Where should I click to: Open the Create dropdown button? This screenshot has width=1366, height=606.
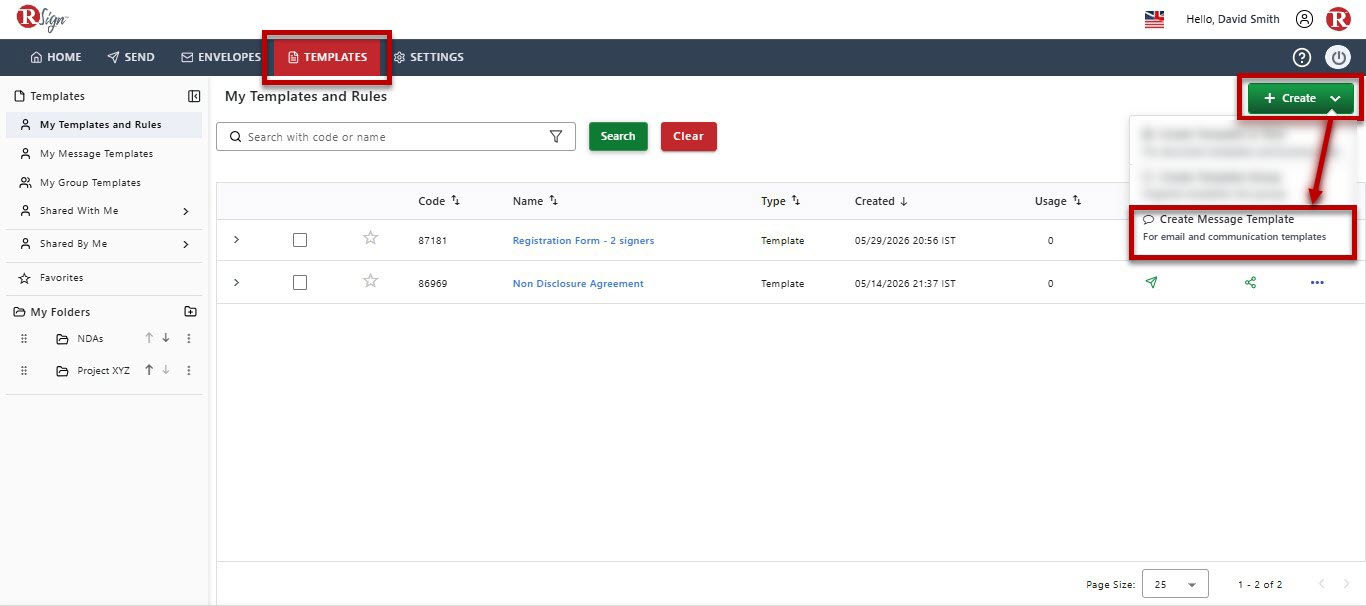coord(1300,98)
